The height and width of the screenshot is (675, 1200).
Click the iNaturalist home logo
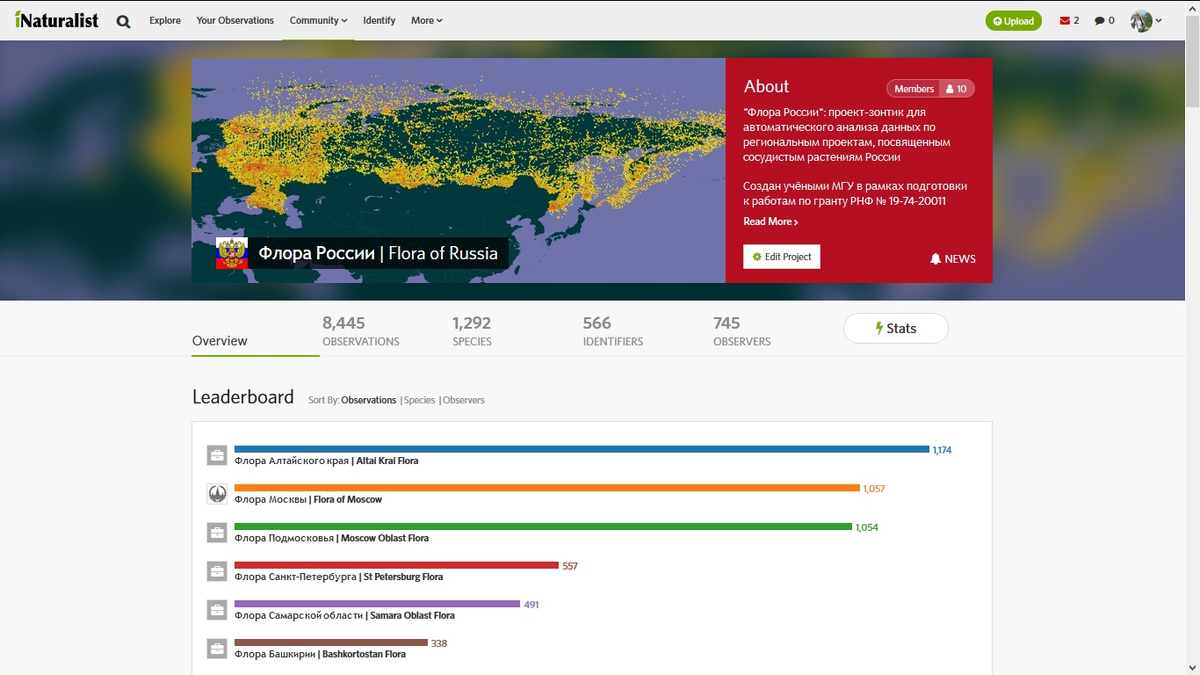pos(56,20)
